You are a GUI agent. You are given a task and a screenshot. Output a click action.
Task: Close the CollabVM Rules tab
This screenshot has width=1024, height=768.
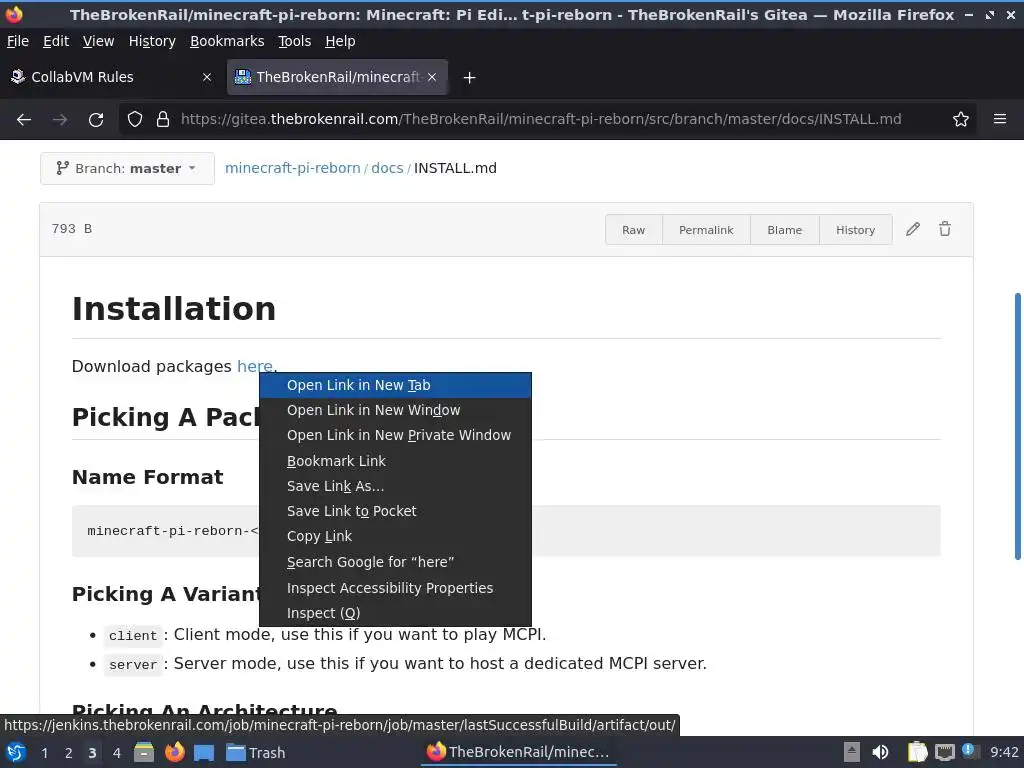click(207, 77)
